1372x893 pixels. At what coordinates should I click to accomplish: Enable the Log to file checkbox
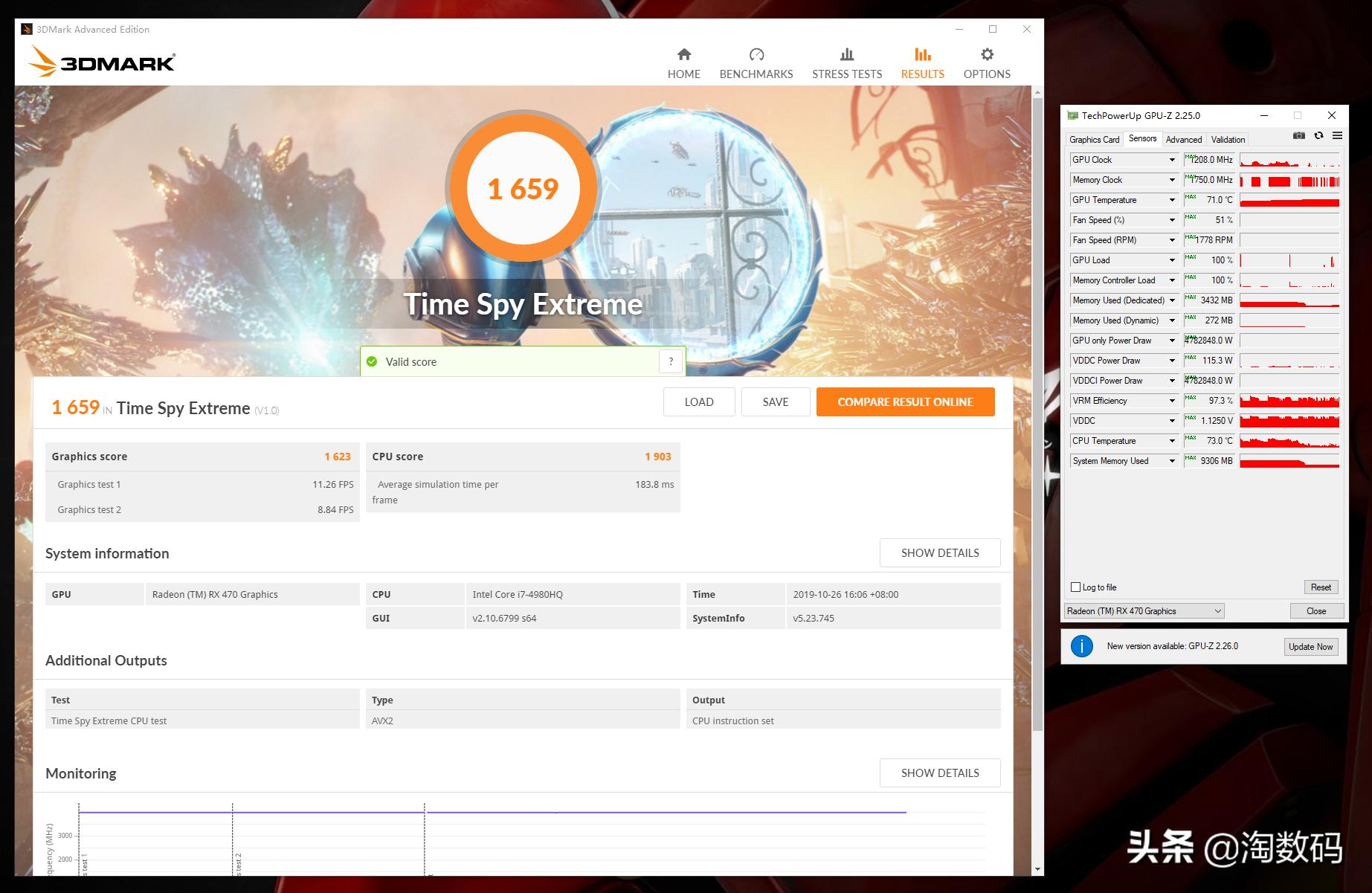tap(1075, 587)
